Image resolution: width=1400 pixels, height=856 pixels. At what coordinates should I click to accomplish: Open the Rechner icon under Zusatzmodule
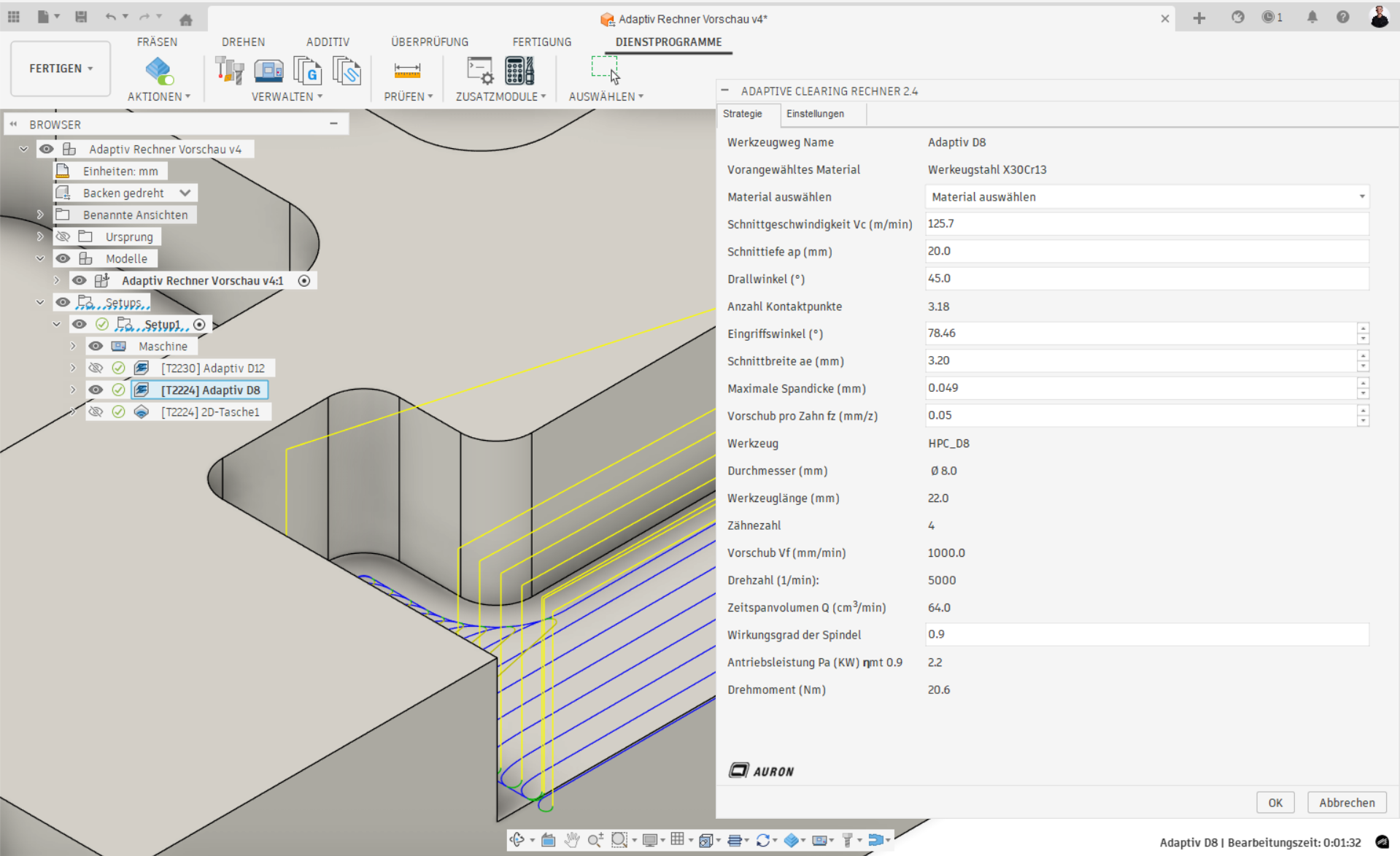[518, 71]
